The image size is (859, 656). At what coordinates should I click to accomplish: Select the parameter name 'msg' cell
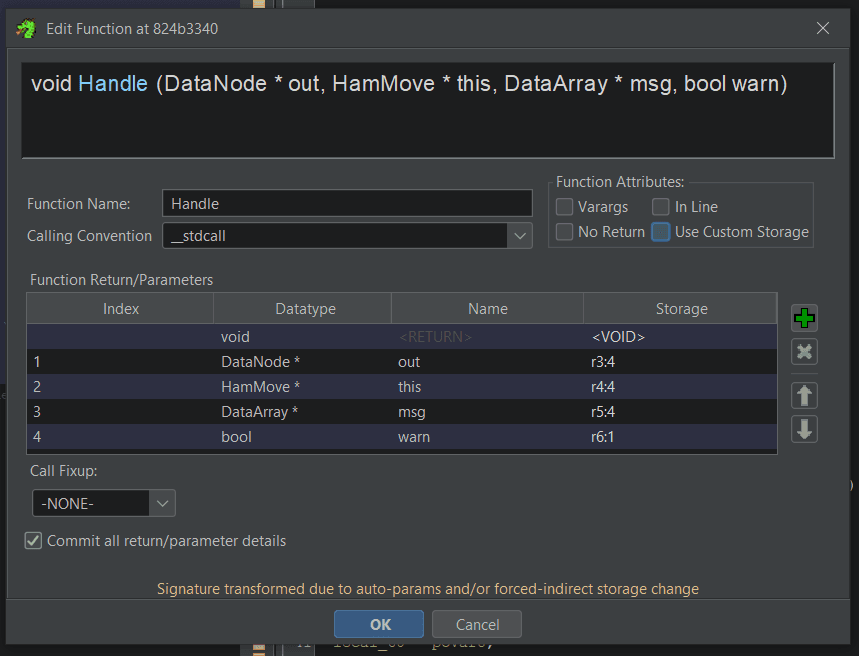488,412
